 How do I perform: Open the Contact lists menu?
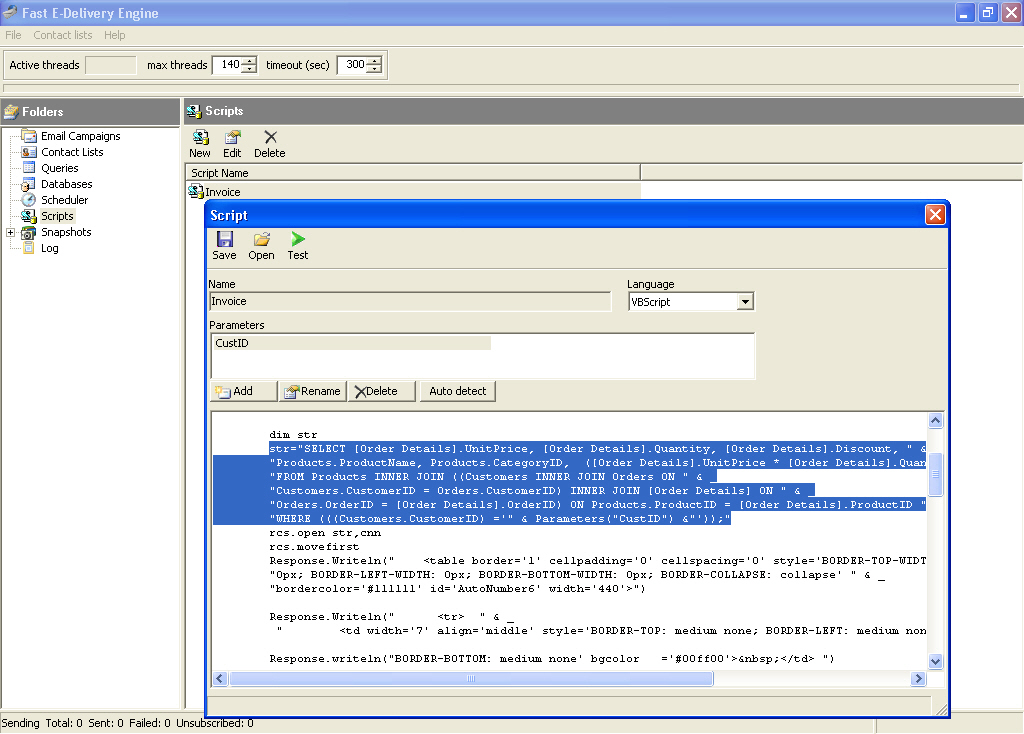[x=63, y=35]
